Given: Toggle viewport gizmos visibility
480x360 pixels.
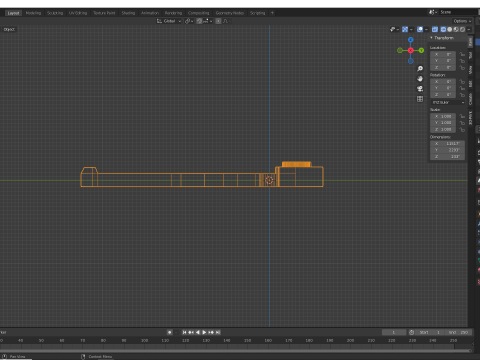Looking at the screenshot, I should 405,29.
